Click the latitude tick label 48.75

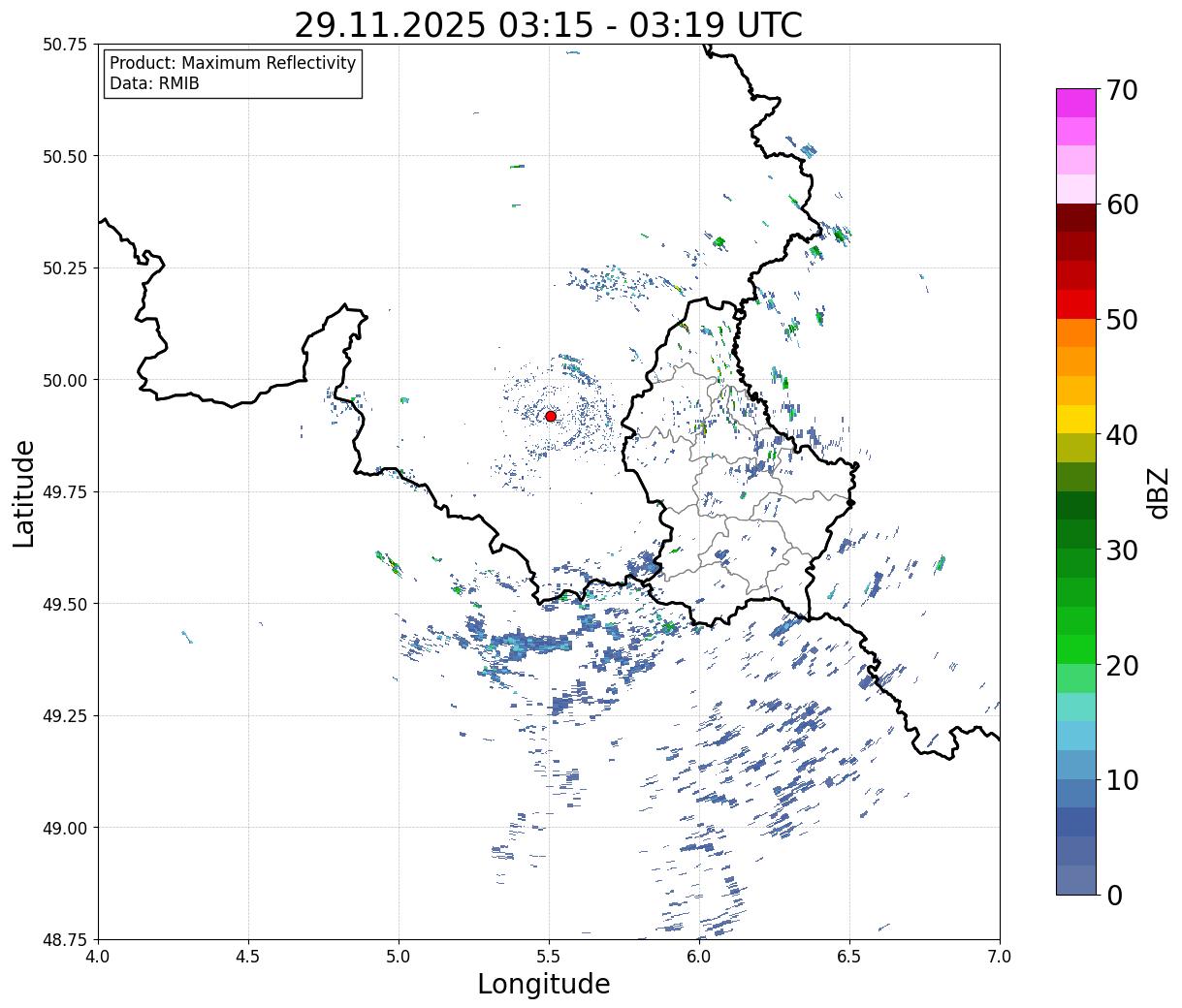[x=65, y=940]
